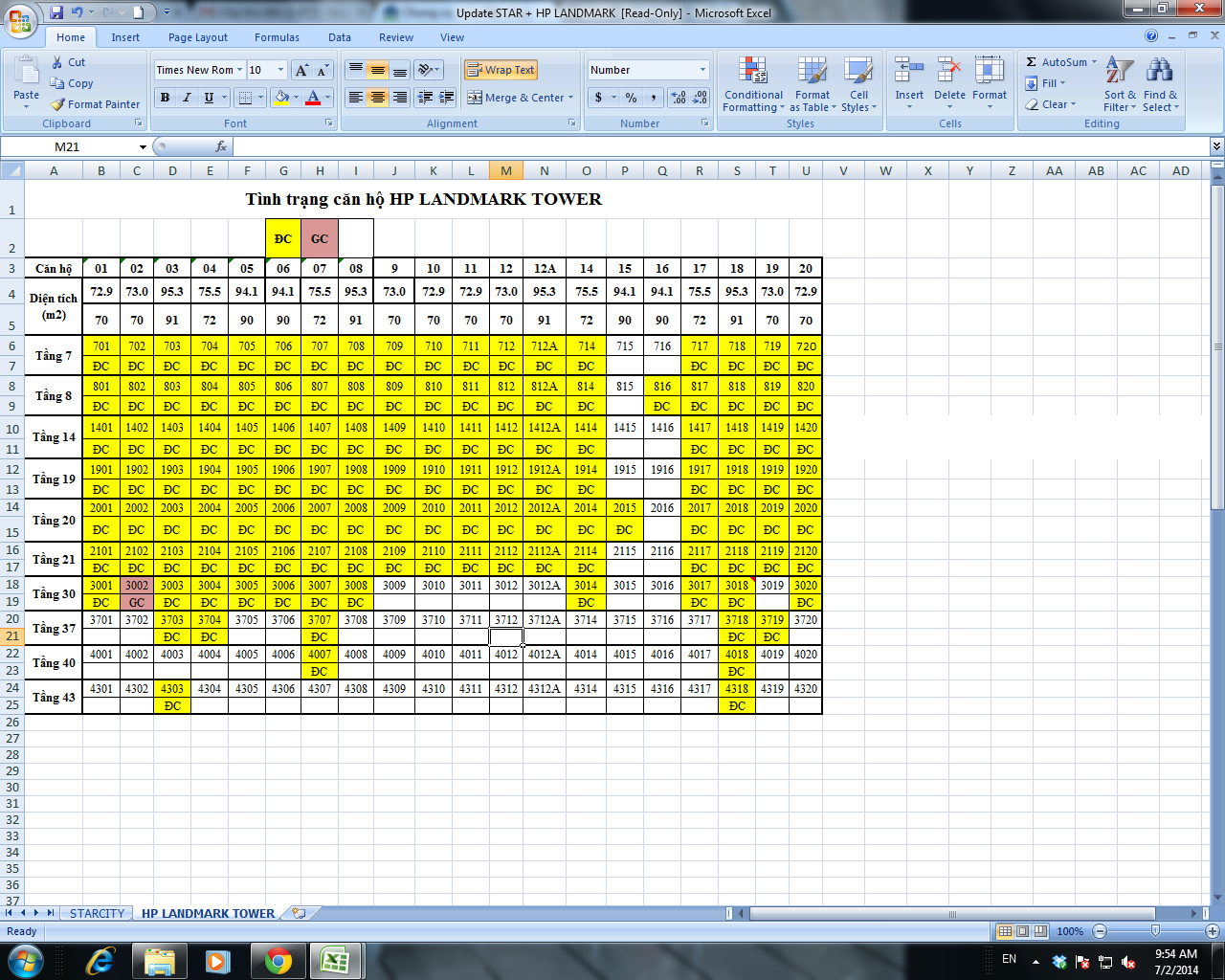1225x980 pixels.
Task: Click Increase Indent icon
Action: pos(446,98)
